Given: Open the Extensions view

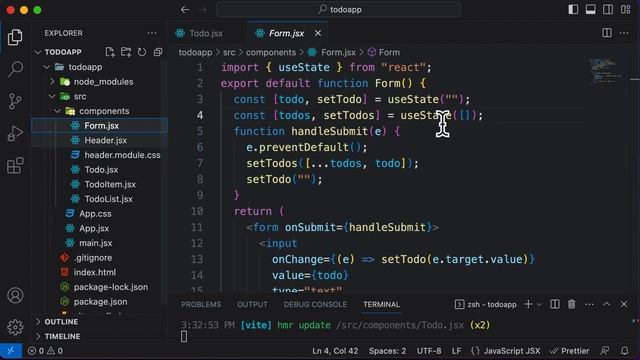Looking at the screenshot, I should 15,165.
